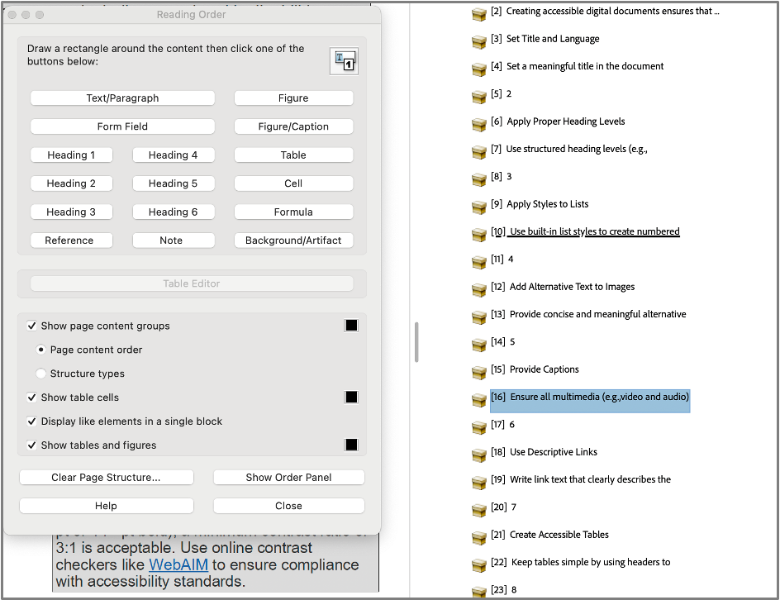Click the Note button

coord(173,240)
